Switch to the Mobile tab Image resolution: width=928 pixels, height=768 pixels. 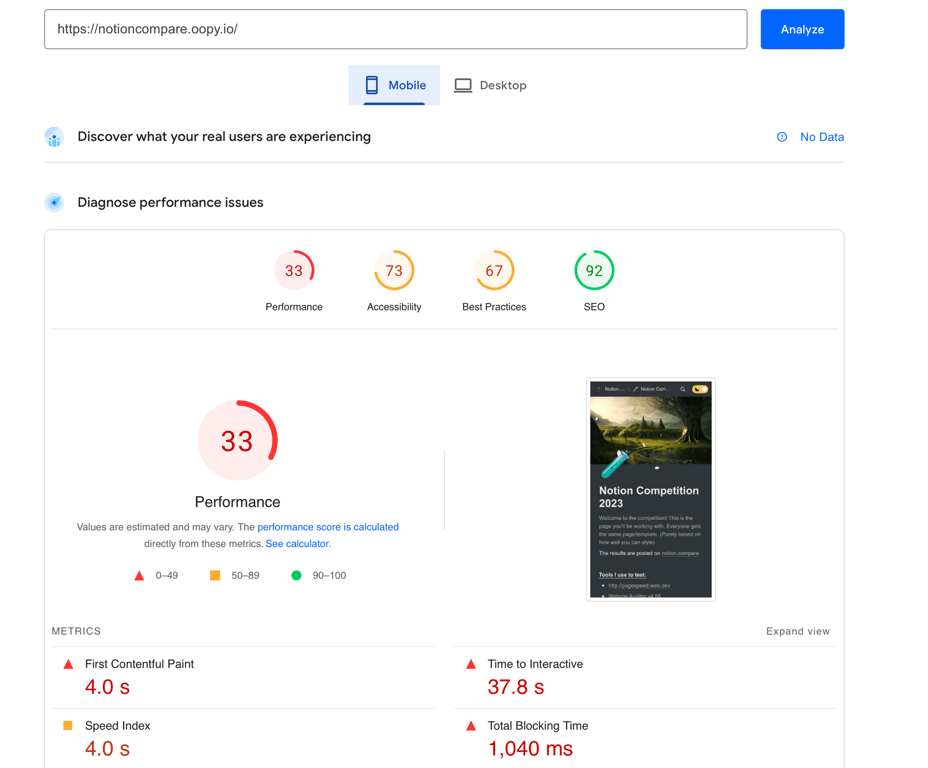tap(394, 85)
